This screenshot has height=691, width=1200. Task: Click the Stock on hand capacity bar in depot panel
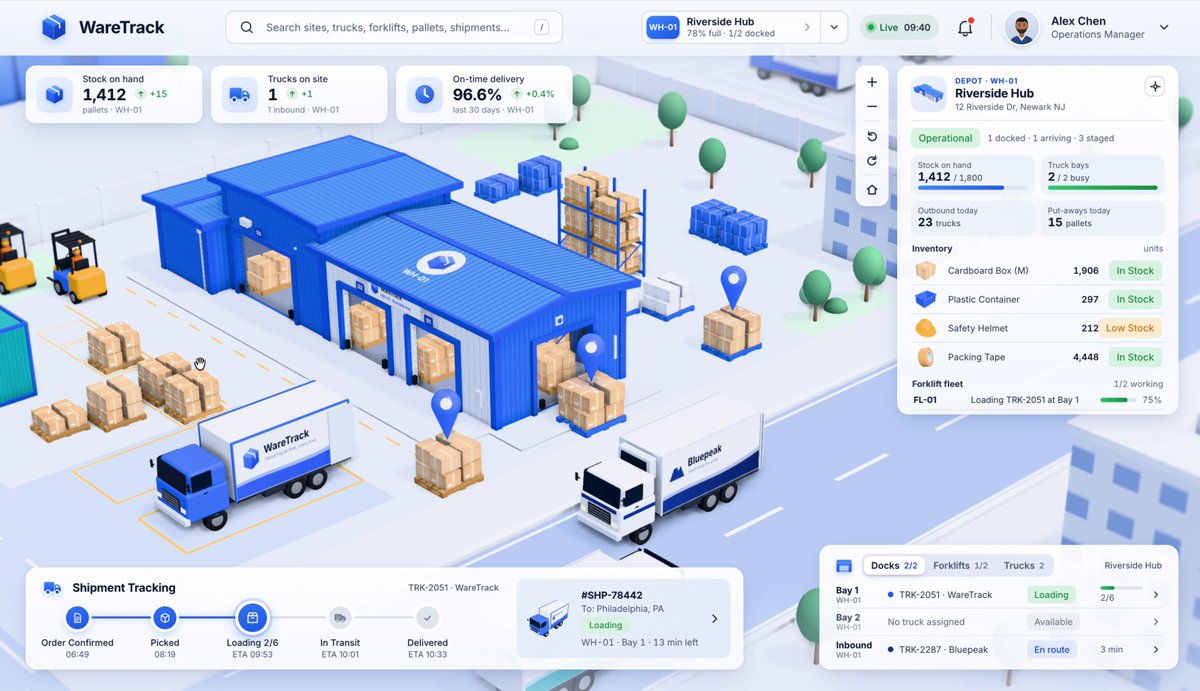coord(974,187)
